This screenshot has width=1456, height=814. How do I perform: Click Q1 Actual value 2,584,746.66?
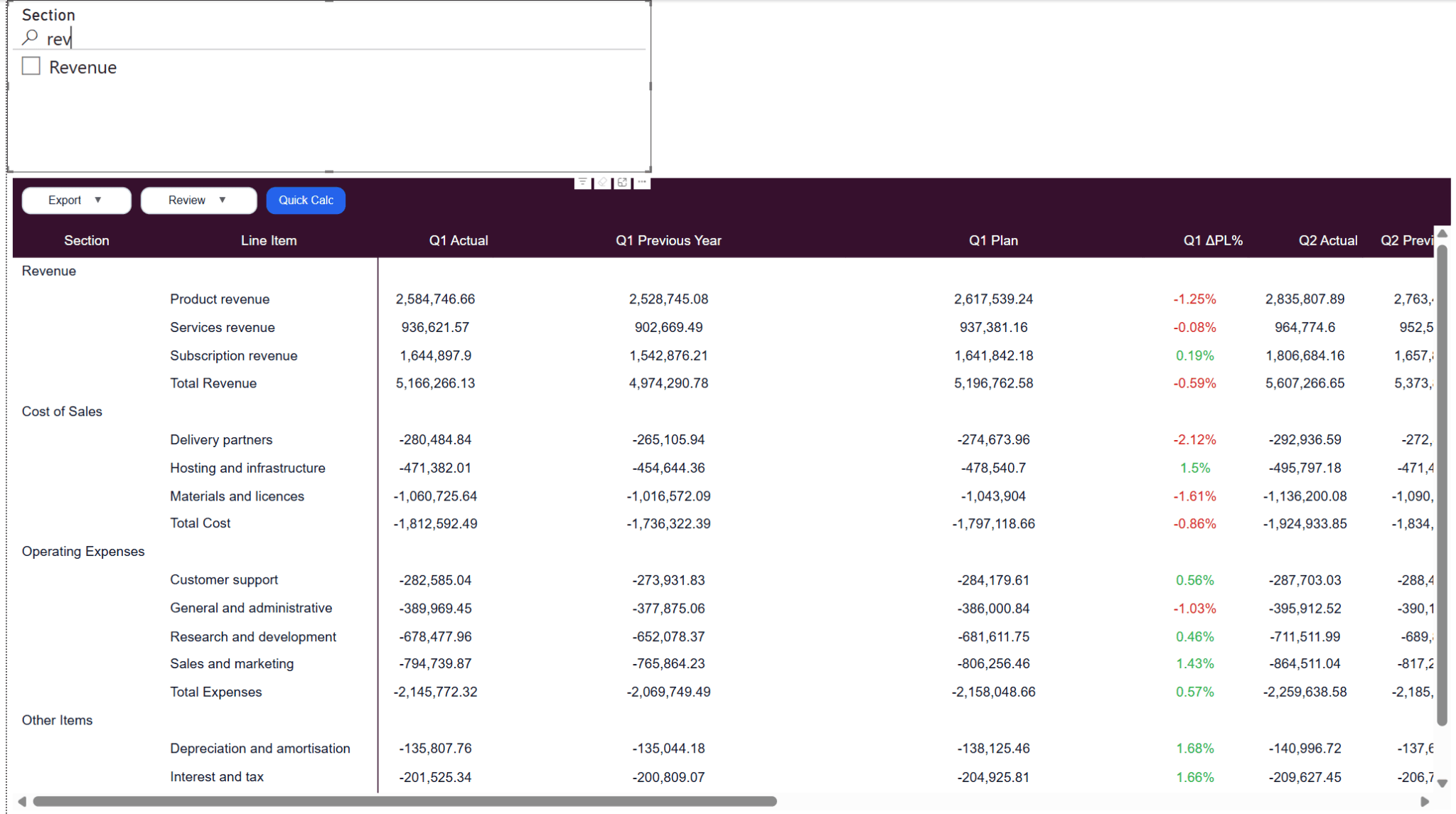pos(435,299)
